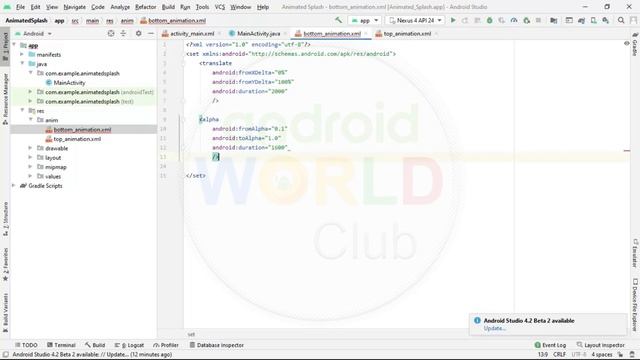The image size is (640, 360).
Task: Click the Profile app gauge icon
Action: pyautogui.click(x=514, y=20)
